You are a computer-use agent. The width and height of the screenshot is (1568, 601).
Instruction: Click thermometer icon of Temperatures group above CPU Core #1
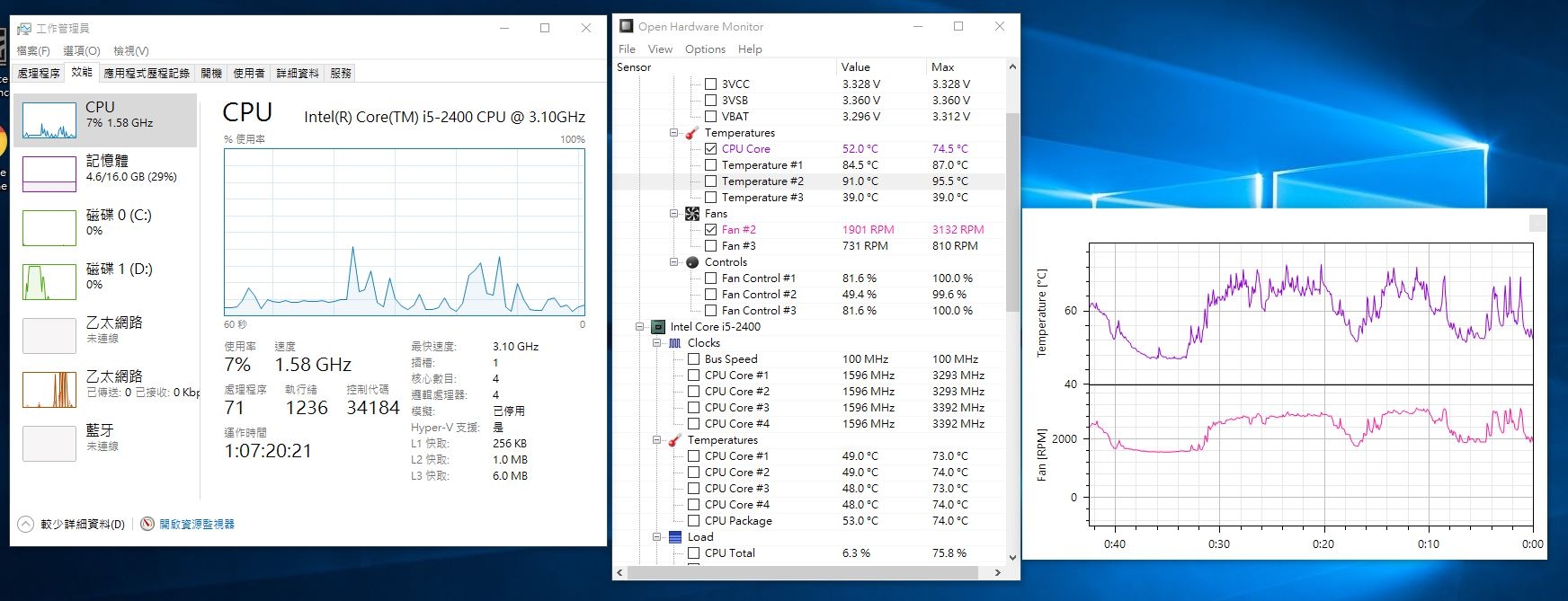[x=675, y=440]
